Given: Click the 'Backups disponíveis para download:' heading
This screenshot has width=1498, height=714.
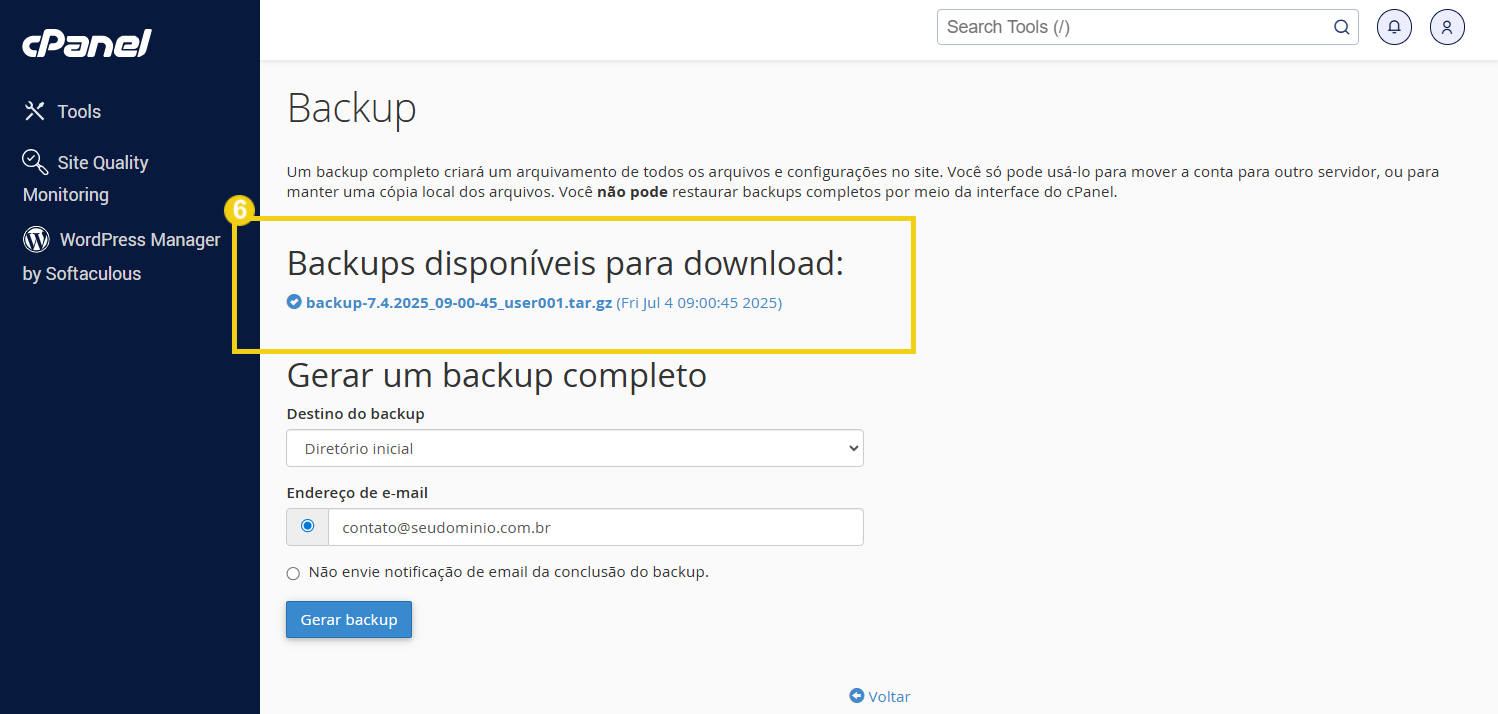Looking at the screenshot, I should [566, 263].
